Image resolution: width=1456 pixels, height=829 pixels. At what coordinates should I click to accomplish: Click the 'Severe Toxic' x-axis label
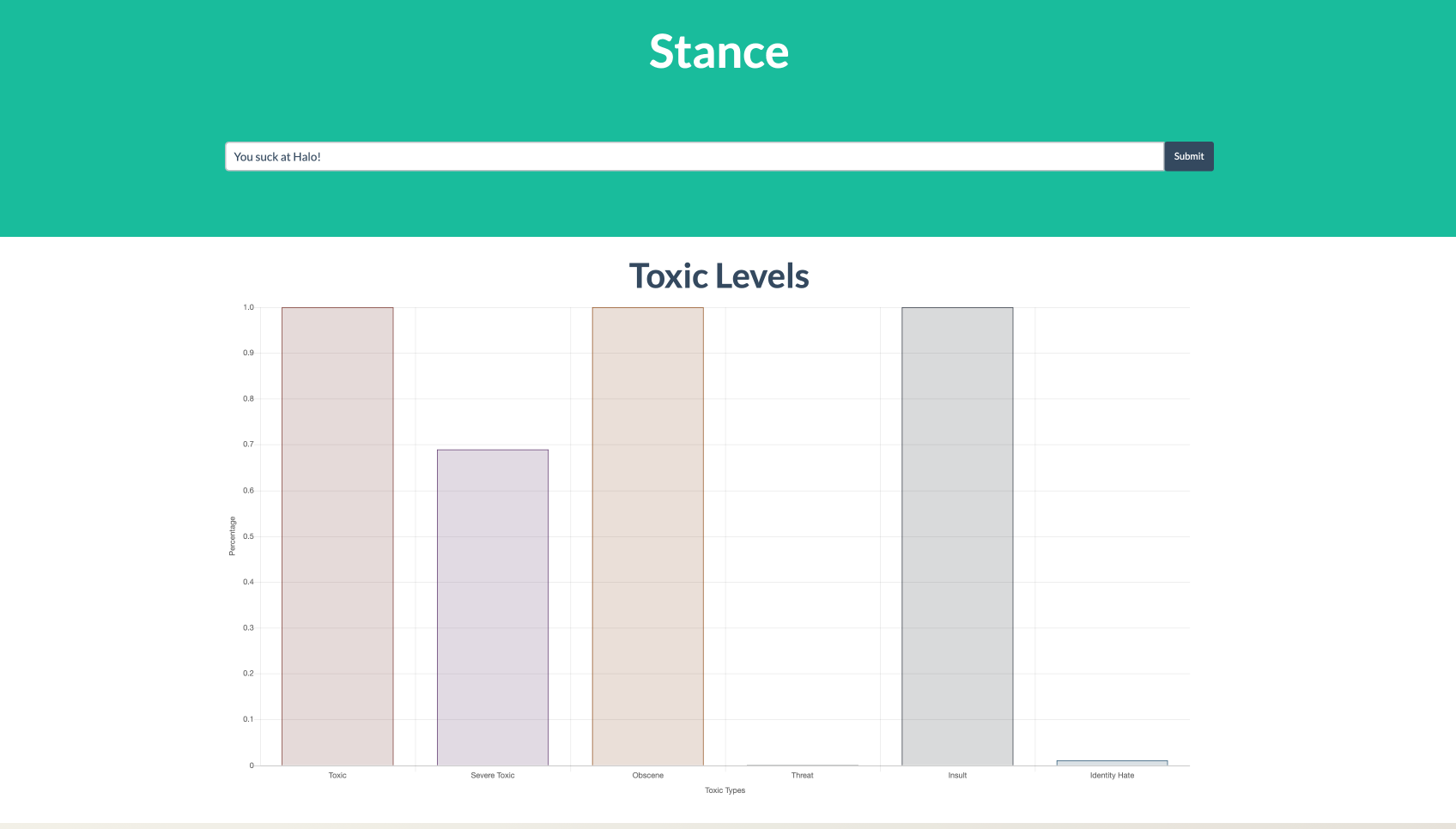click(493, 775)
